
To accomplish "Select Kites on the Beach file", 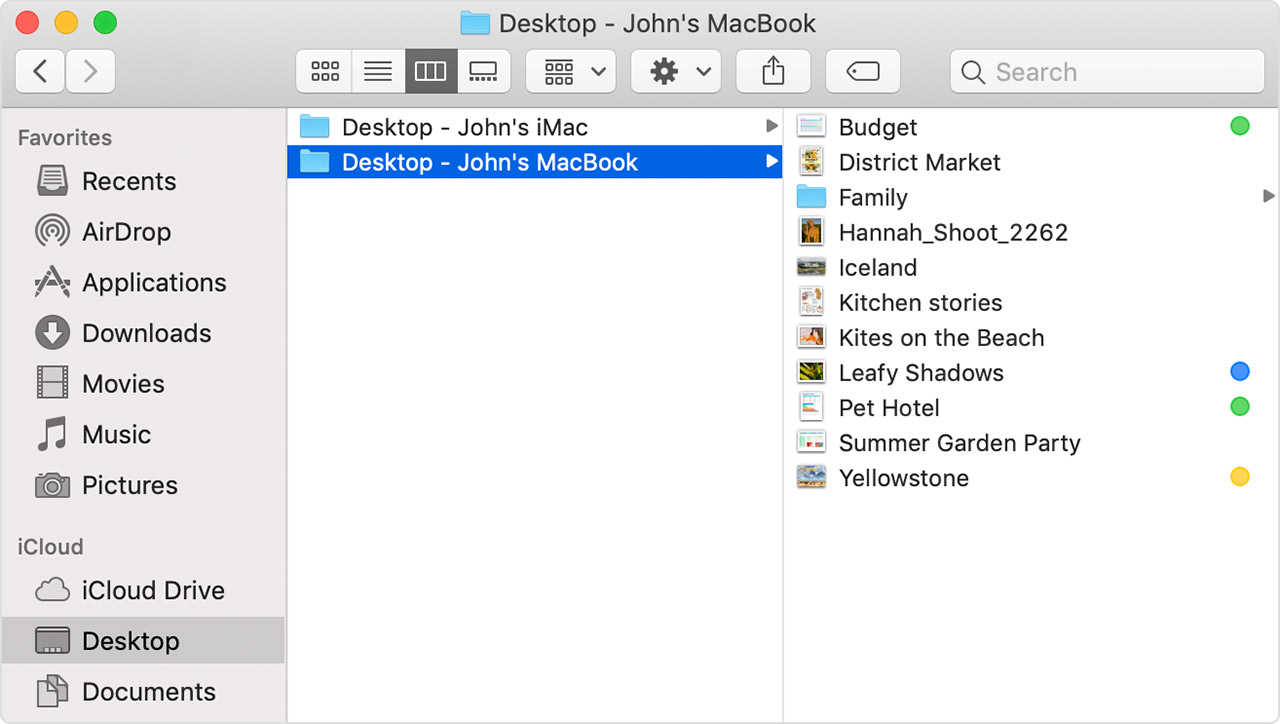I will [1032, 337].
